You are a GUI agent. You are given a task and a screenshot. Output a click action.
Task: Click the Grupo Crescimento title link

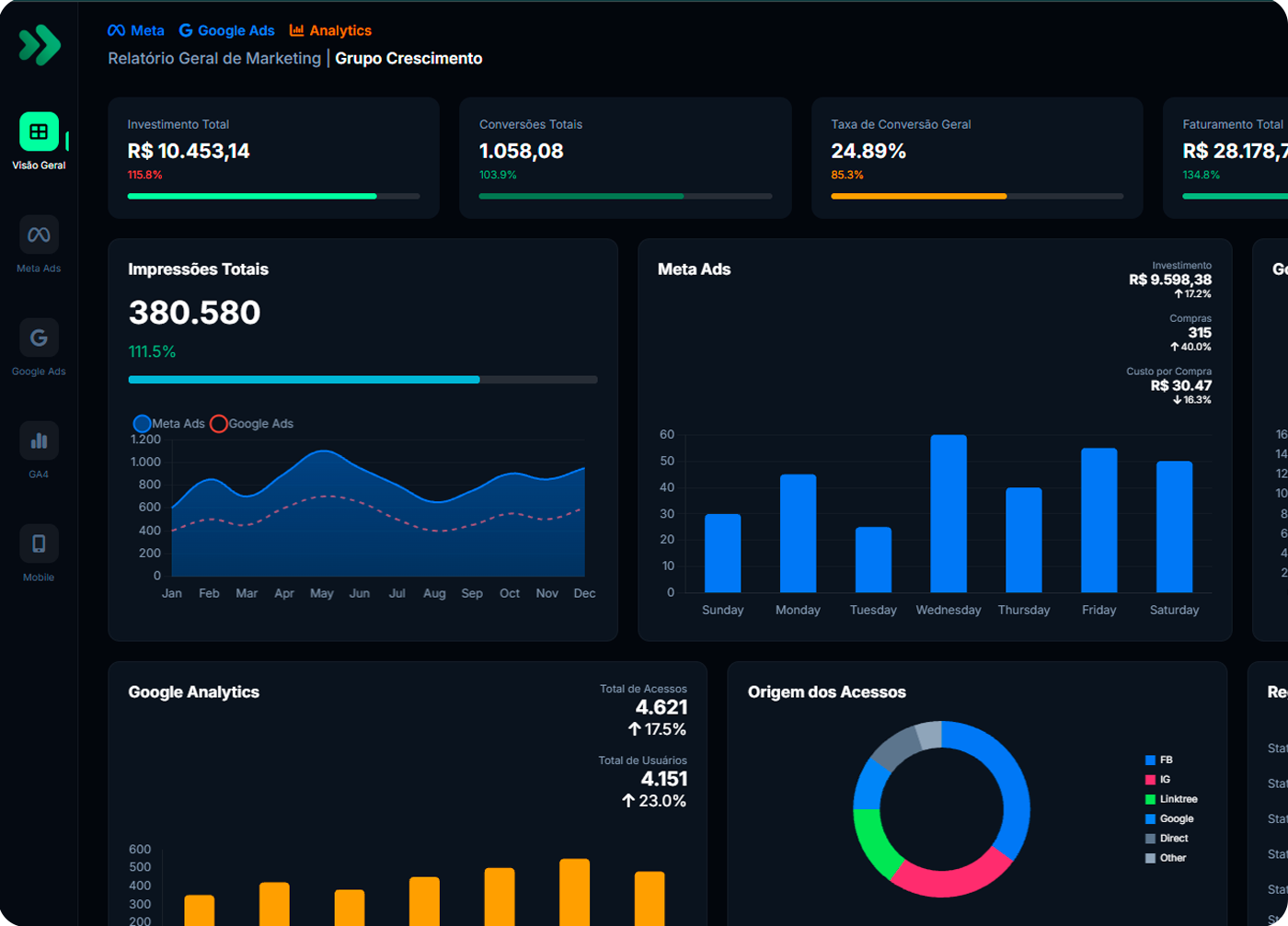(408, 58)
